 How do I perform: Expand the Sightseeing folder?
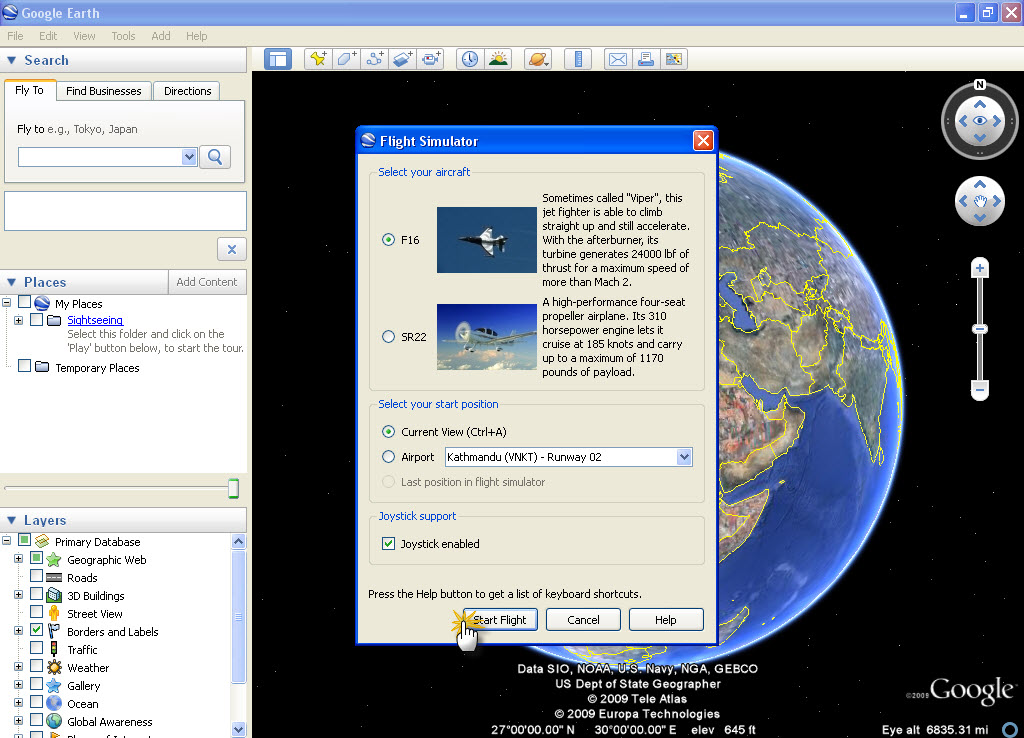[x=18, y=320]
